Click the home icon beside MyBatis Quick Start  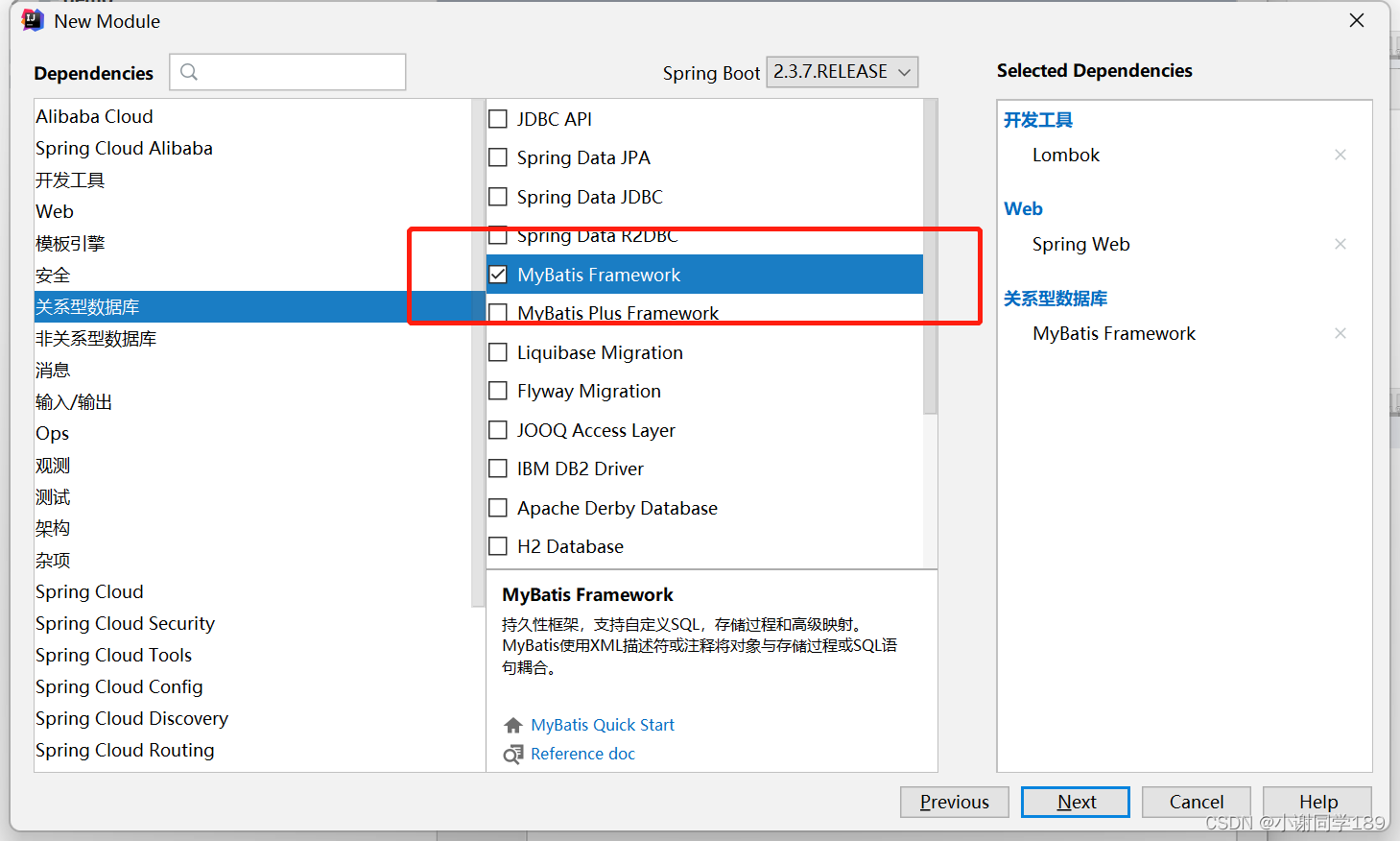[x=513, y=725]
